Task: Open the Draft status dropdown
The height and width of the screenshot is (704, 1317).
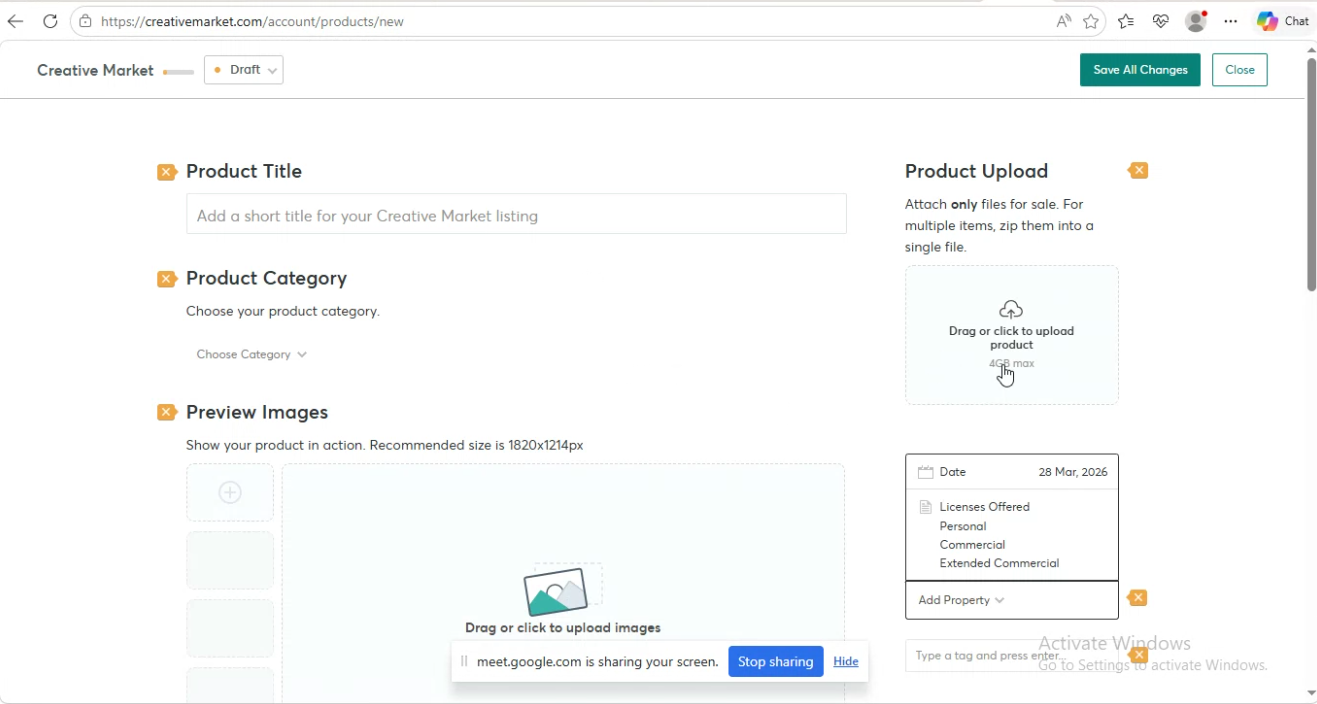Action: click(244, 70)
